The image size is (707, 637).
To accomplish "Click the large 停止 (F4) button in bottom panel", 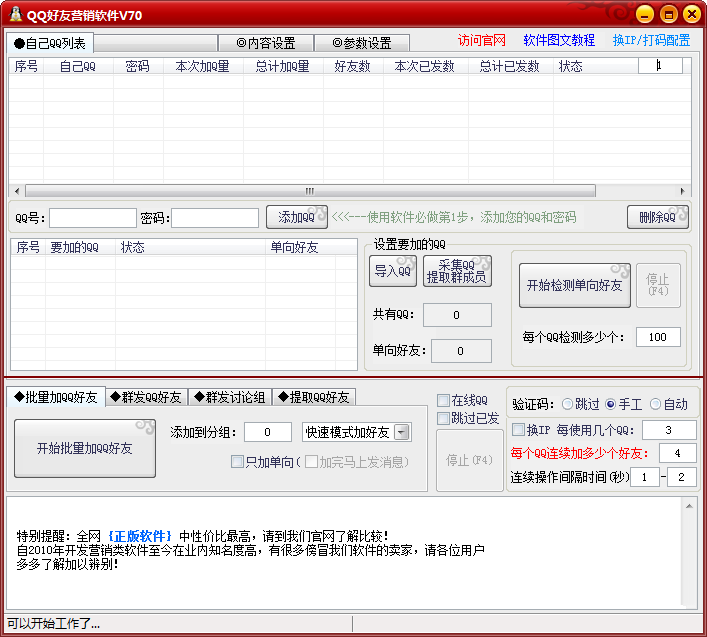I will (x=469, y=460).
